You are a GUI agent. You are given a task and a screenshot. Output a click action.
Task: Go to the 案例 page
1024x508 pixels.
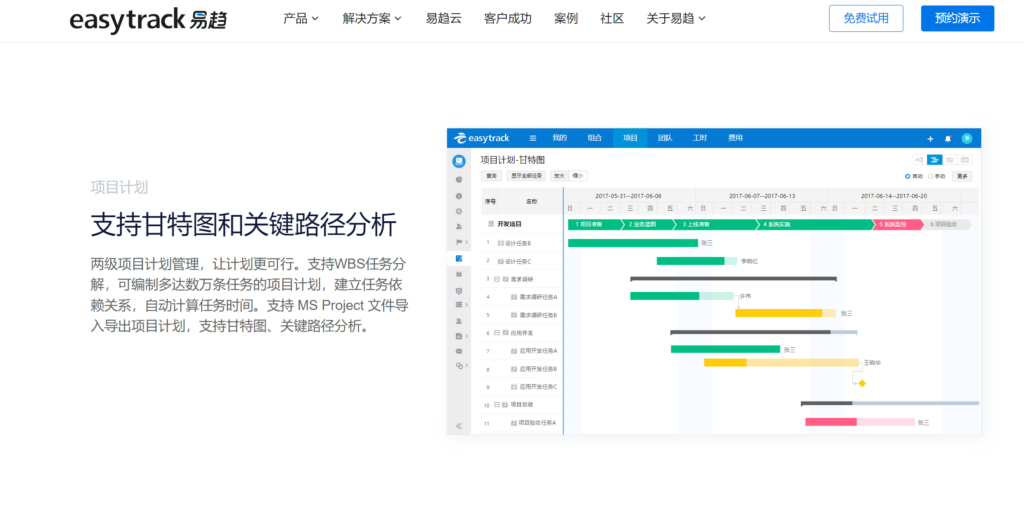(x=566, y=18)
